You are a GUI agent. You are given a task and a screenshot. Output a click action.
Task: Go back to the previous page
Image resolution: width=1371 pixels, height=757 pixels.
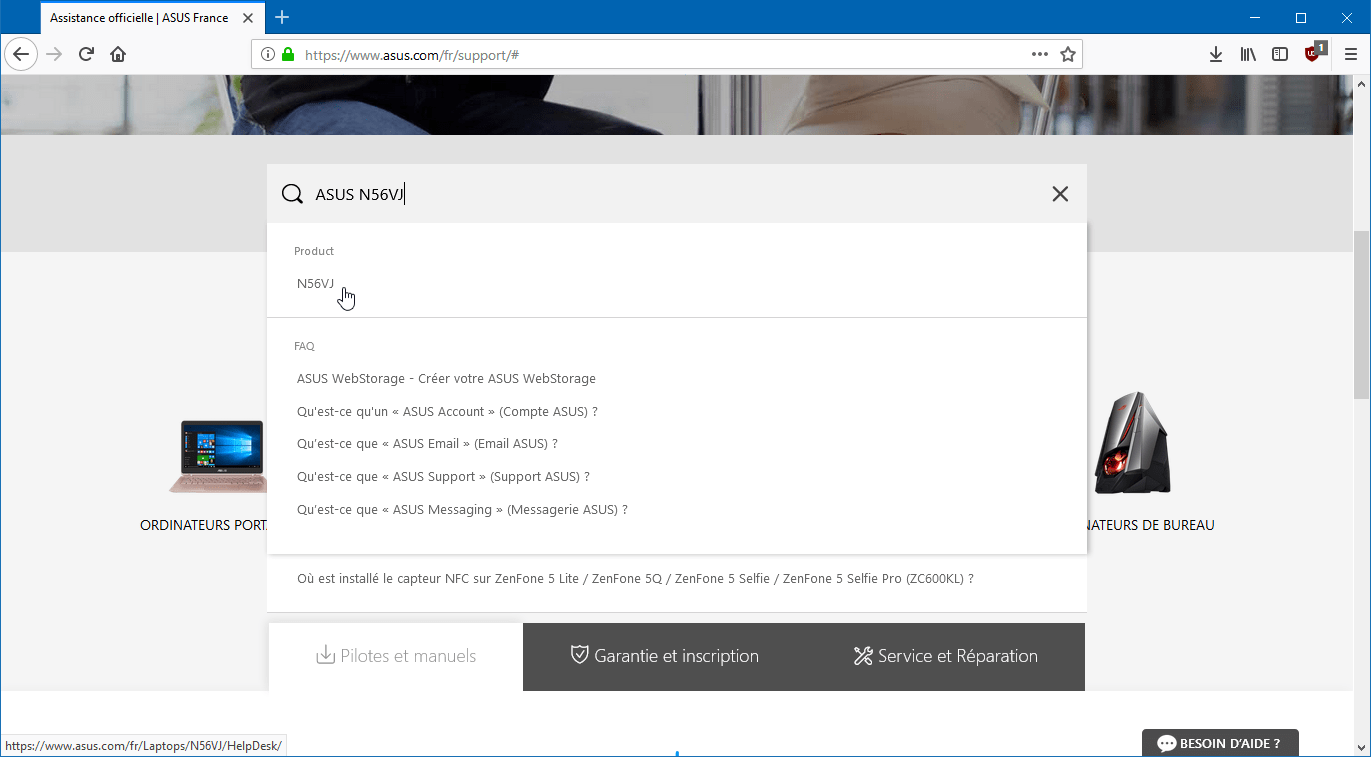click(x=22, y=54)
